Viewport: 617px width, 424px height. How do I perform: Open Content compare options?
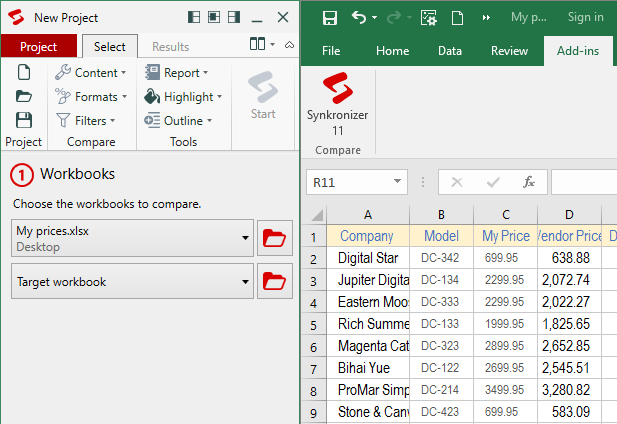click(x=91, y=73)
